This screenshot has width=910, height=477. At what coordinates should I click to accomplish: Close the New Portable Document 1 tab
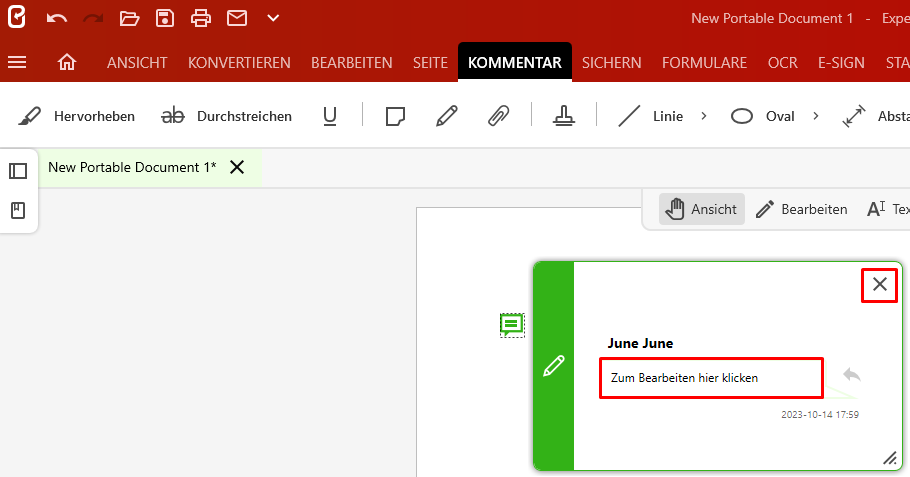coord(237,167)
